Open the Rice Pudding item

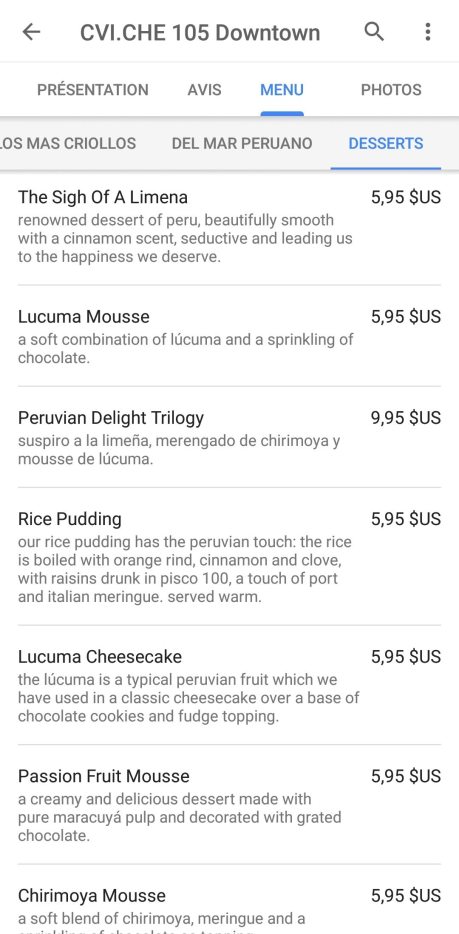[229, 556]
